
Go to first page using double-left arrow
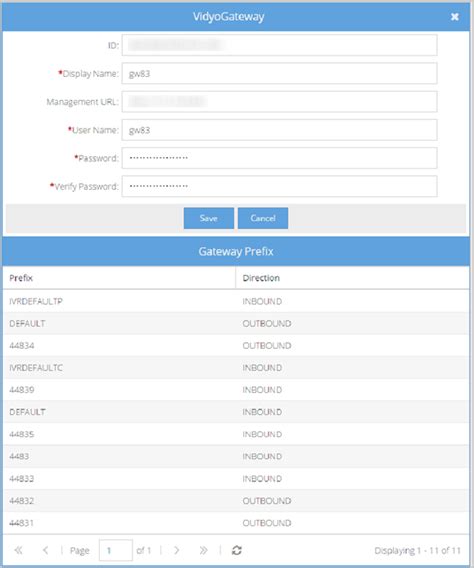pyautogui.click(x=18, y=550)
